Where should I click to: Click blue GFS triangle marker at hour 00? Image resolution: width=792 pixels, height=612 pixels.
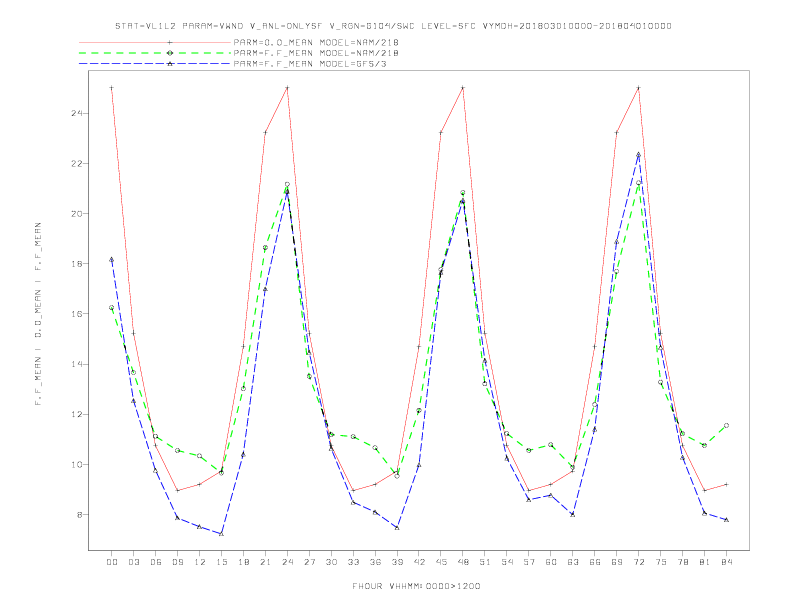[112, 260]
